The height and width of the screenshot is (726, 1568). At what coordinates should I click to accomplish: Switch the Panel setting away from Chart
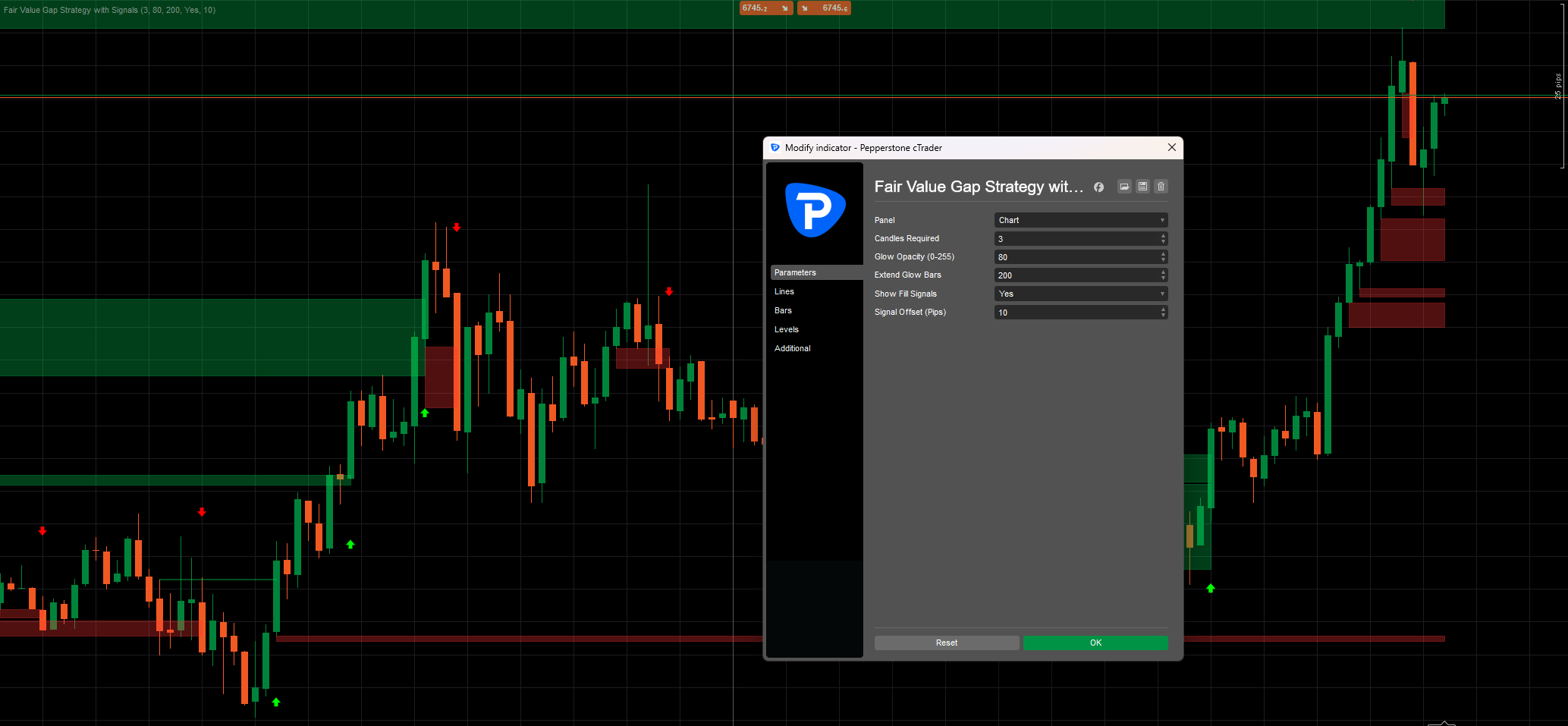pos(1080,220)
